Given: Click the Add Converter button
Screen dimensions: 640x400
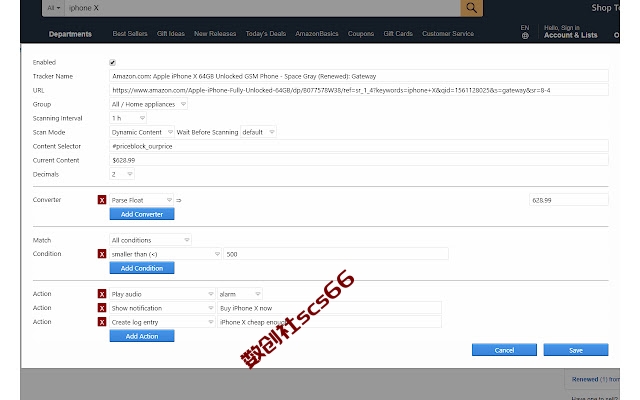Looking at the screenshot, I should (142, 214).
